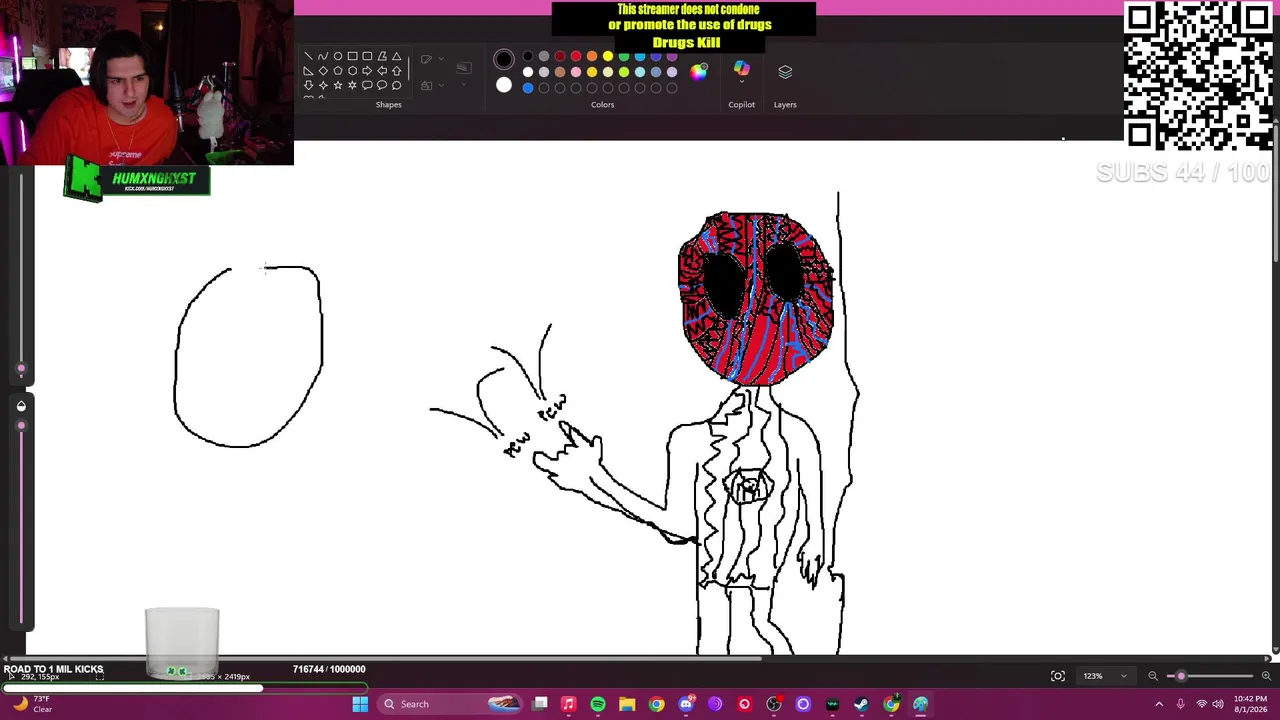Open the Layers panel

785,72
